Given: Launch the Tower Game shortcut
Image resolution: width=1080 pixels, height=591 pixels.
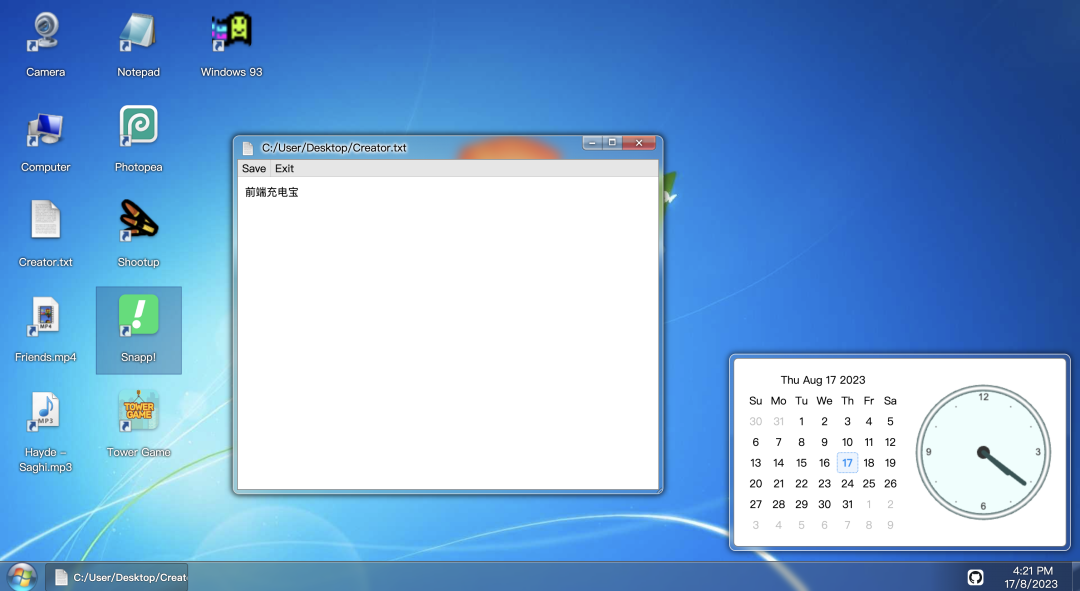Looking at the screenshot, I should [138, 425].
